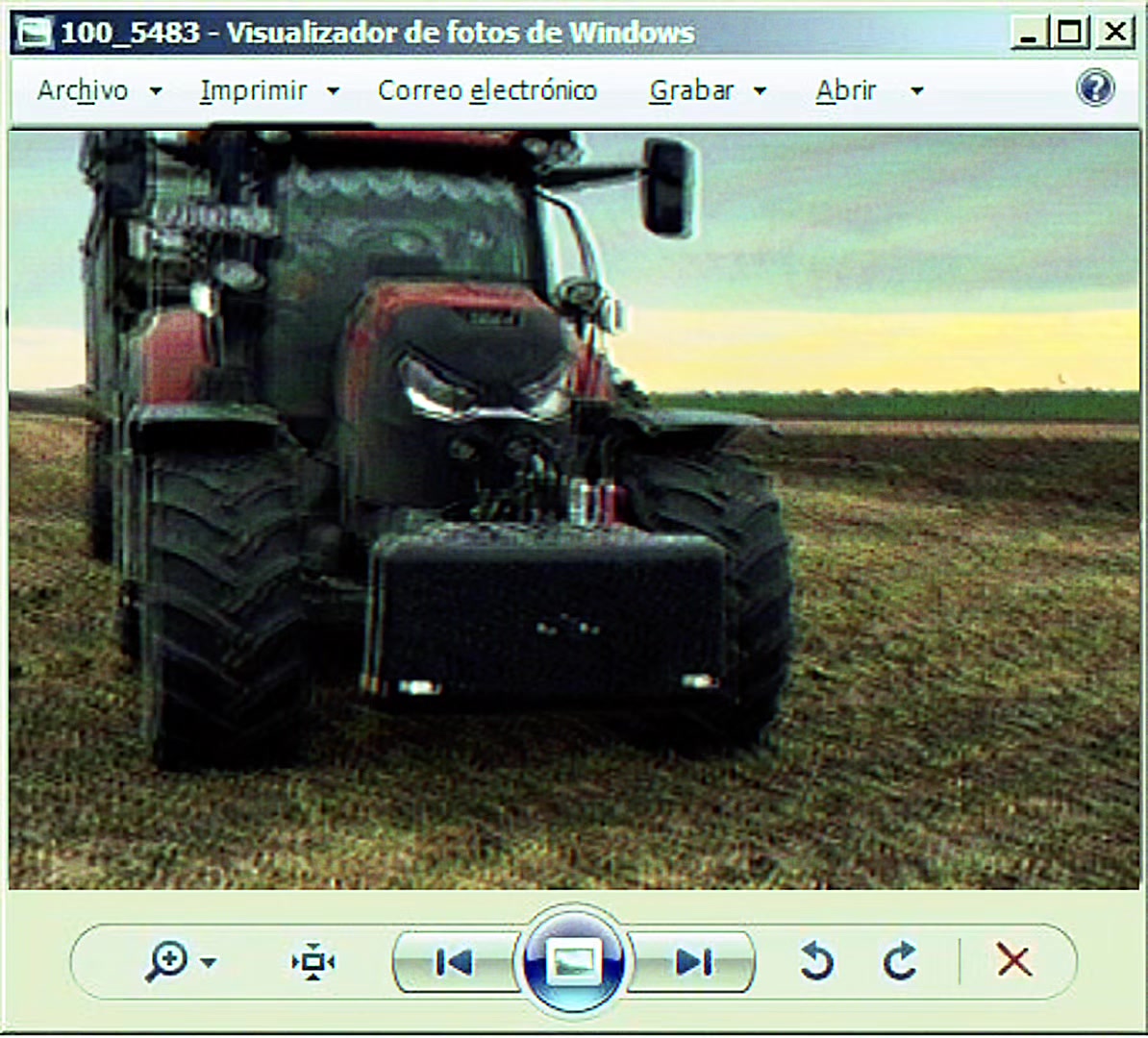This screenshot has height=1038, width=1148.
Task: Maximize the Visualizador de fotos window
Action: coord(1069,33)
